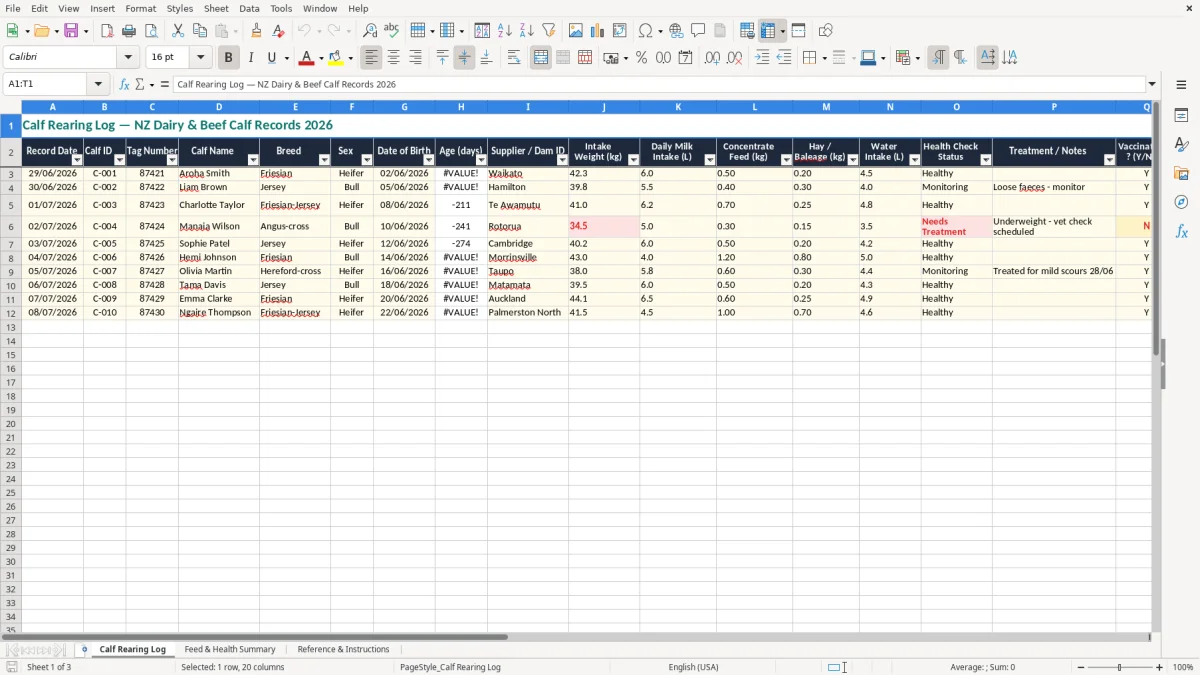Image resolution: width=1200 pixels, height=675 pixels.
Task: Open the Health Check Status filter dropdown
Action: point(986,160)
